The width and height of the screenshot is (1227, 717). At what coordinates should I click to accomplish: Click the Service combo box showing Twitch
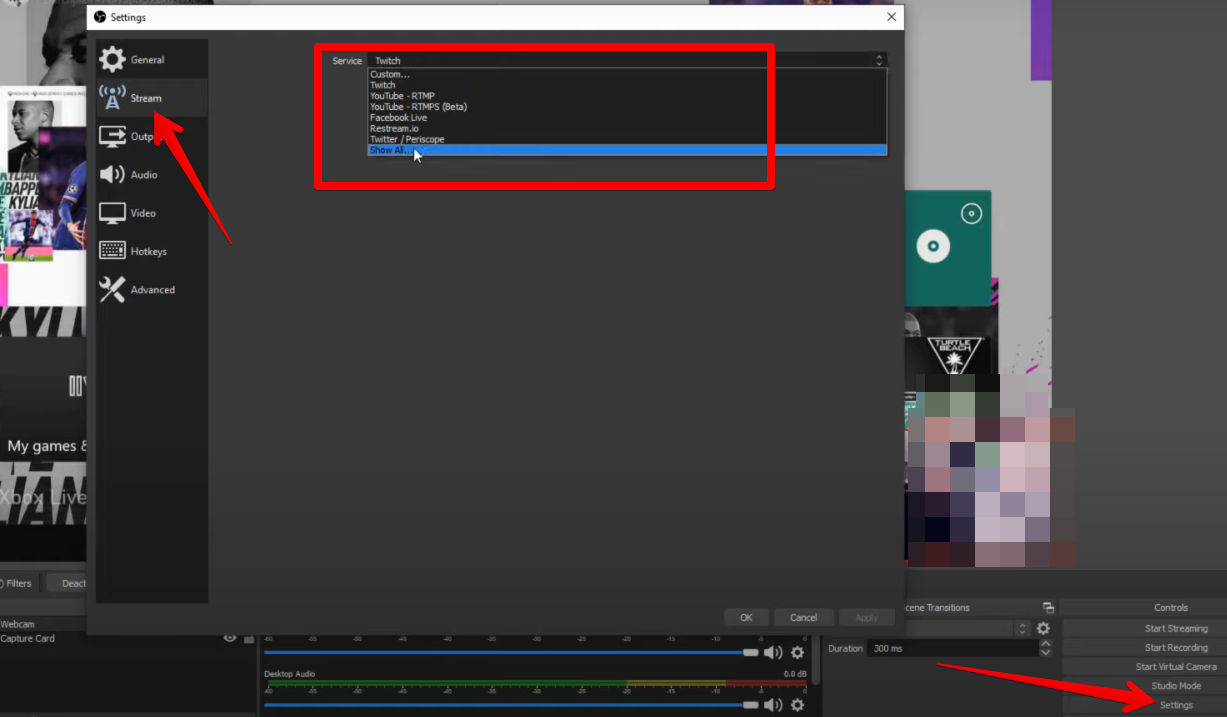(x=627, y=61)
